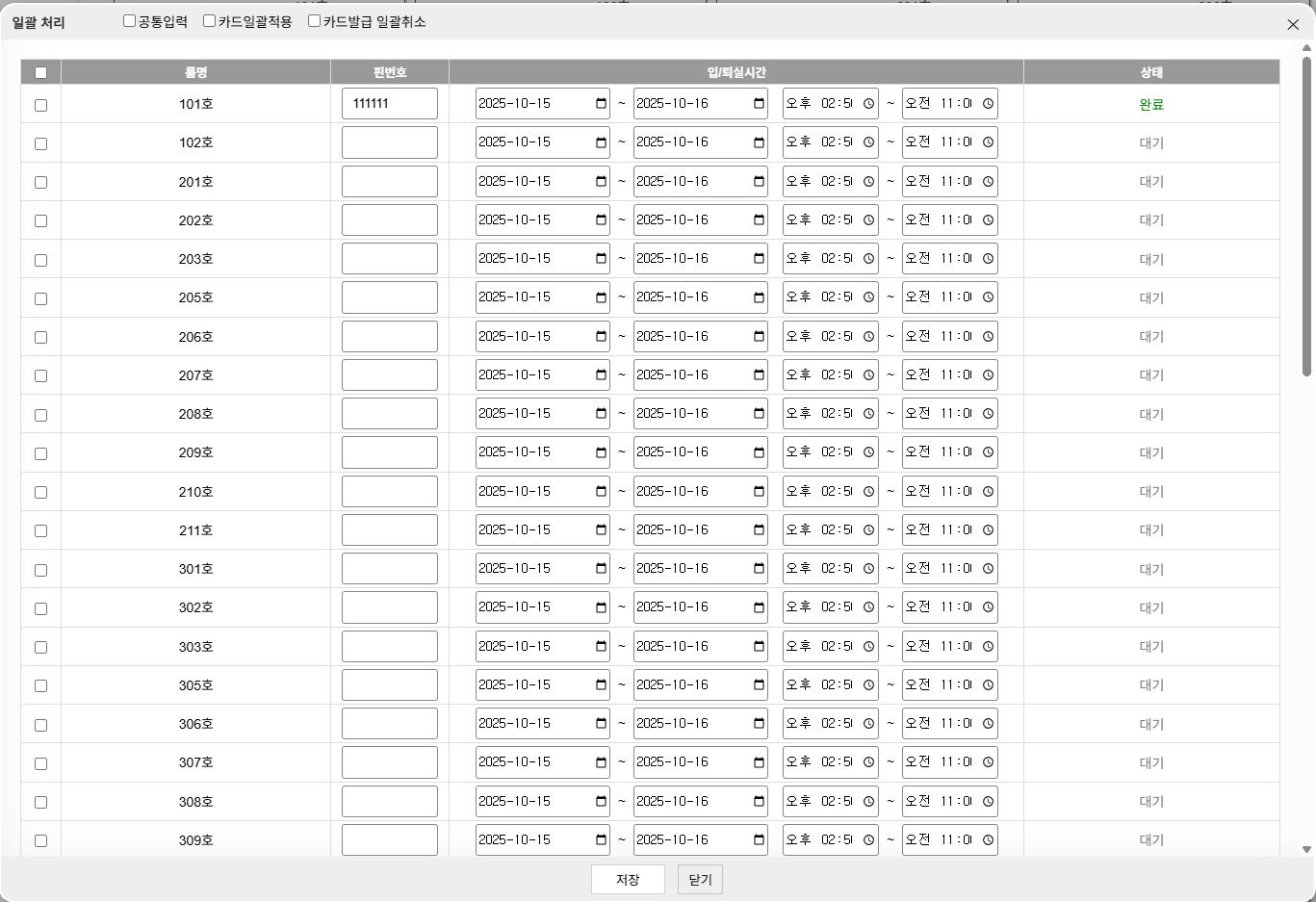
Task: Toggle the 카드일괄적용 checkbox
Action: tap(210, 21)
